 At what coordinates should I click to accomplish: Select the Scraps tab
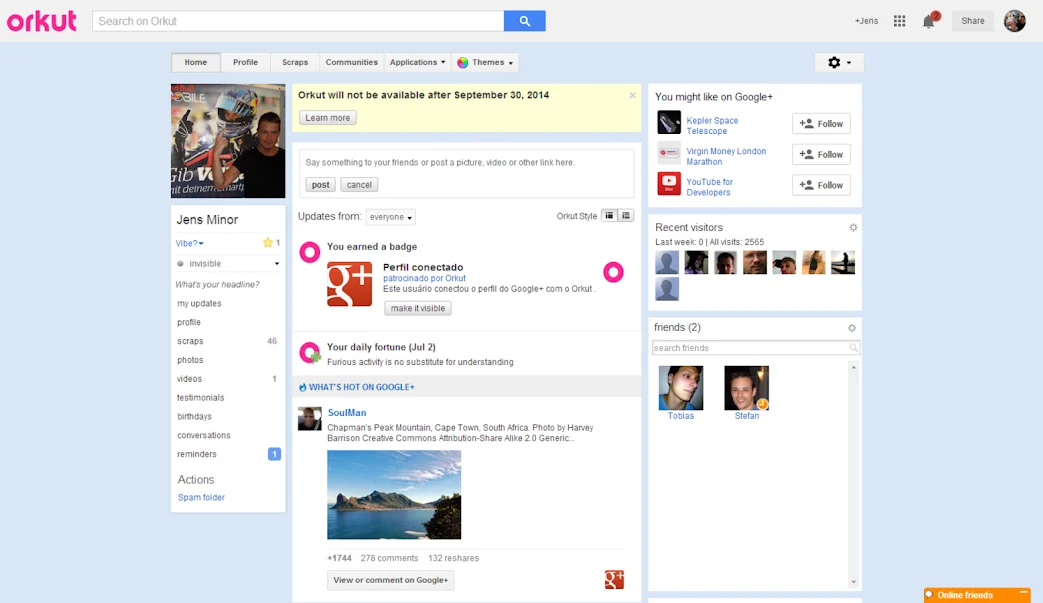[295, 62]
